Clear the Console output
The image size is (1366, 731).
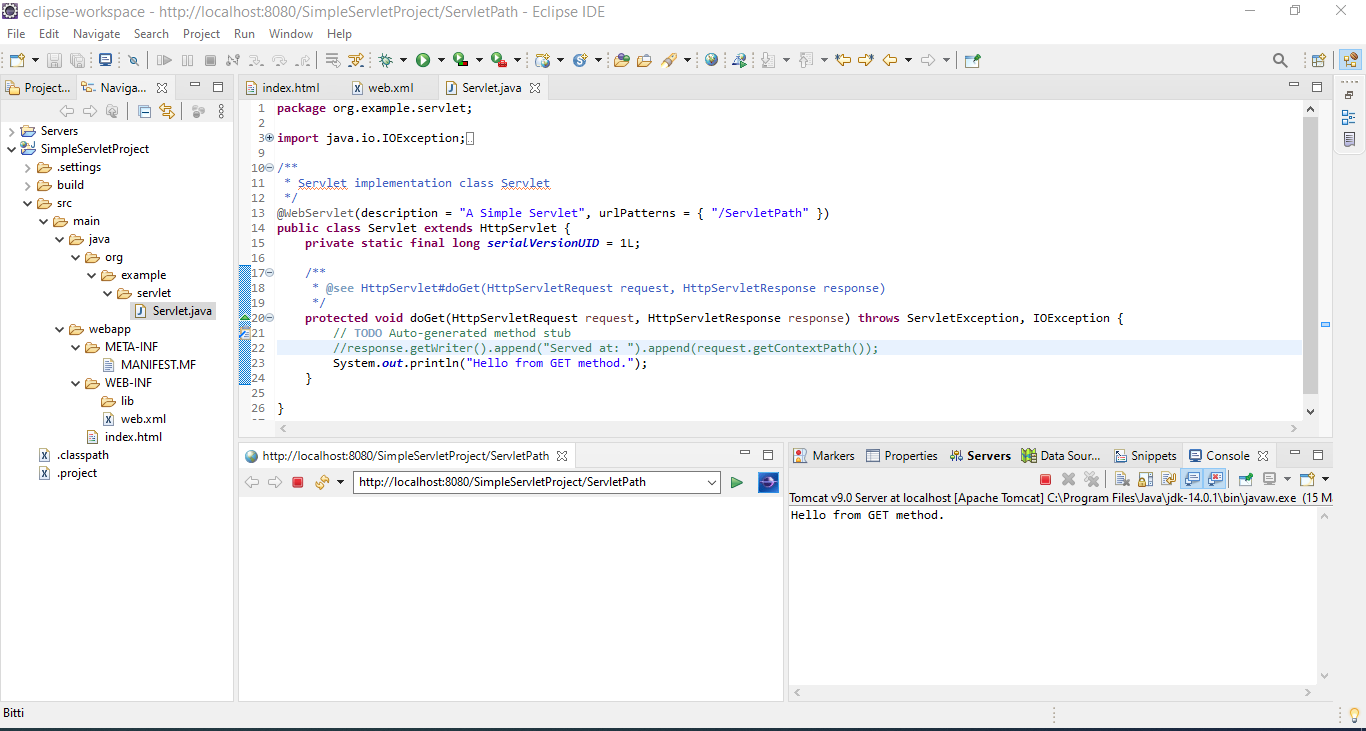[1122, 479]
